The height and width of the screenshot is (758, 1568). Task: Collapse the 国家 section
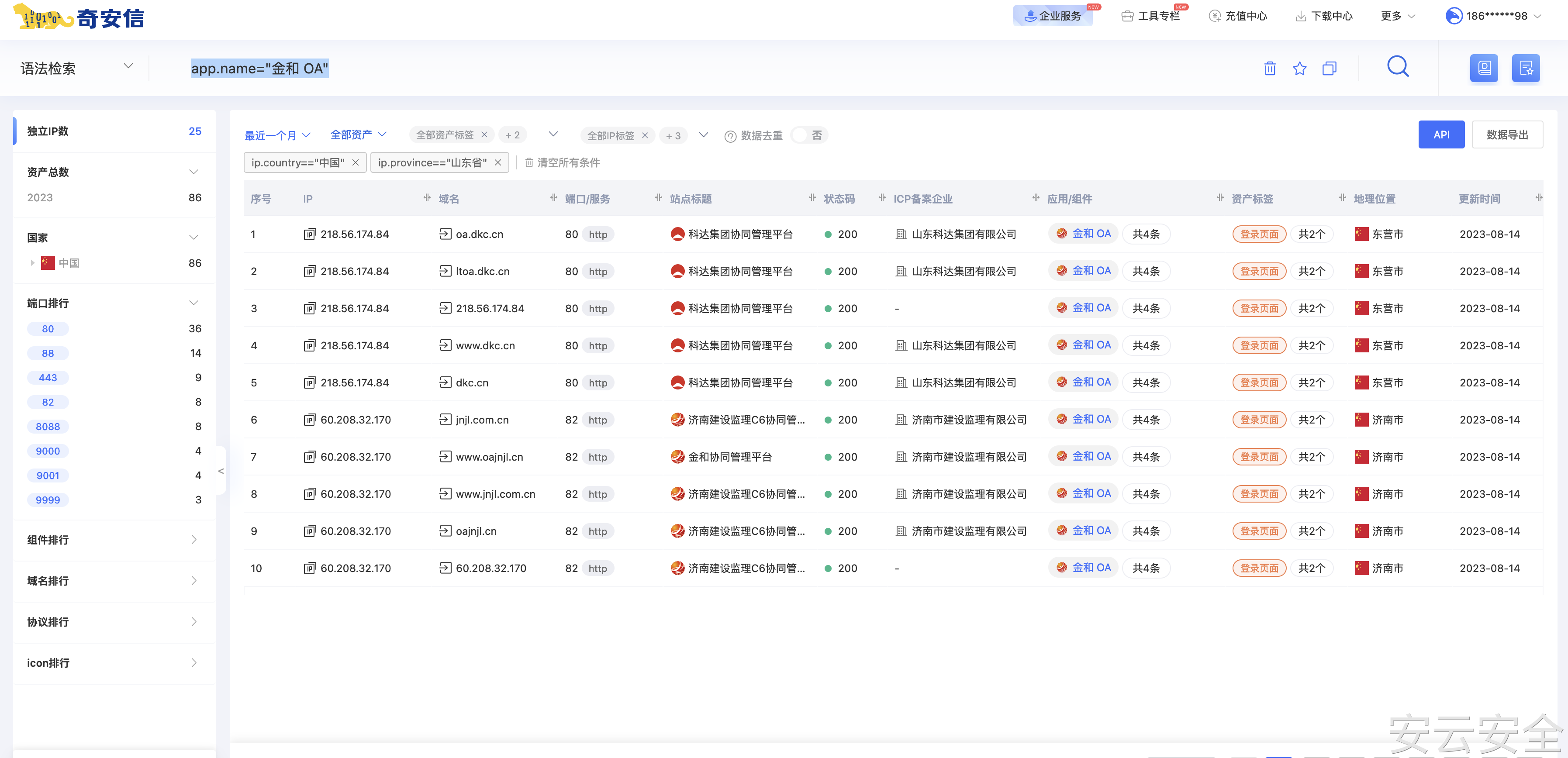193,238
